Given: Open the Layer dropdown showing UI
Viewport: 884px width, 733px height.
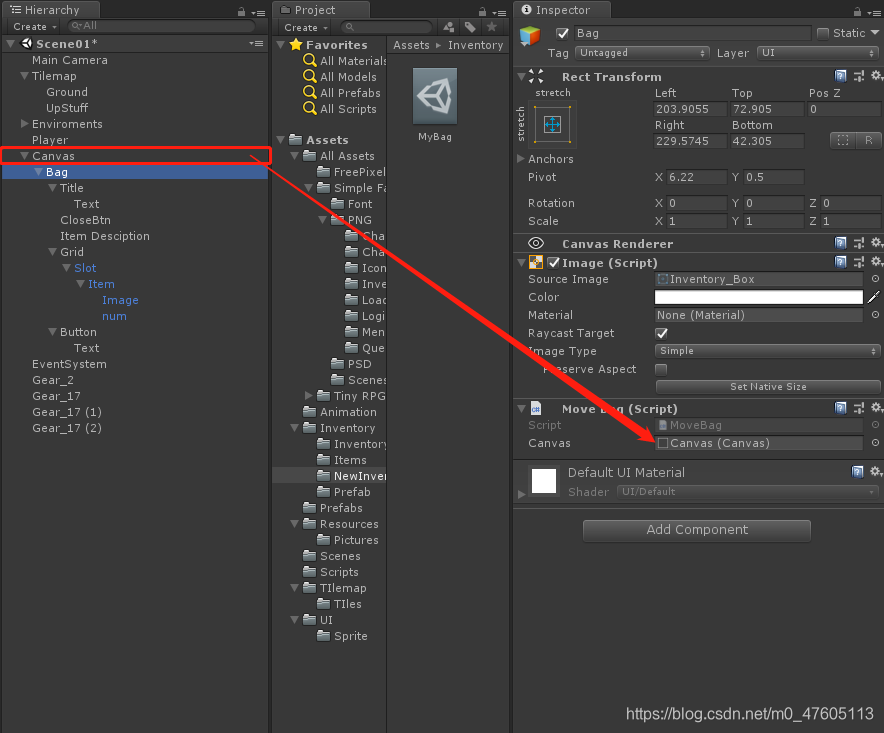Looking at the screenshot, I should point(817,52).
